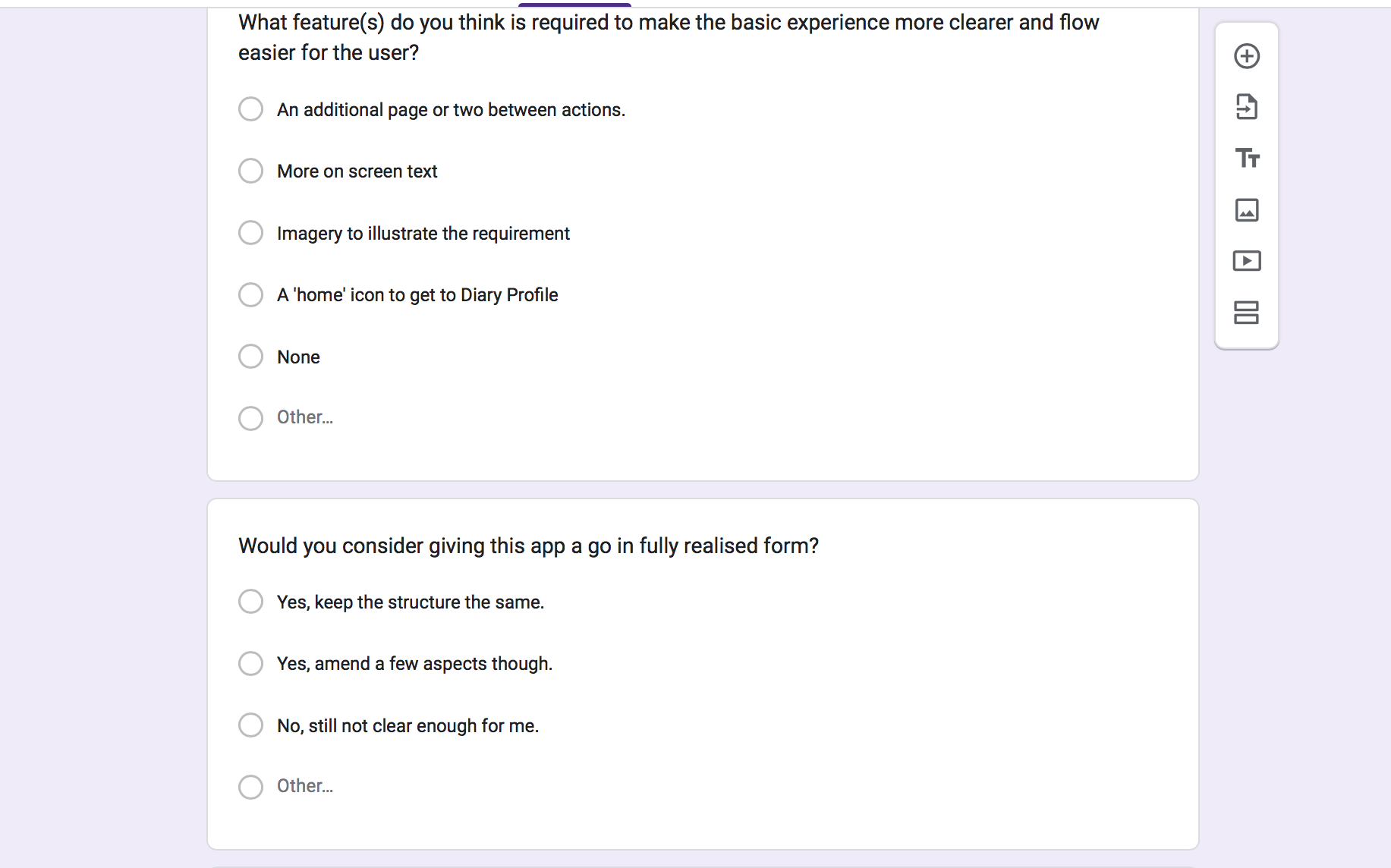Screen dimensions: 1391x868
Task: Select 'An additional page or two between actions'
Action: click(250, 109)
